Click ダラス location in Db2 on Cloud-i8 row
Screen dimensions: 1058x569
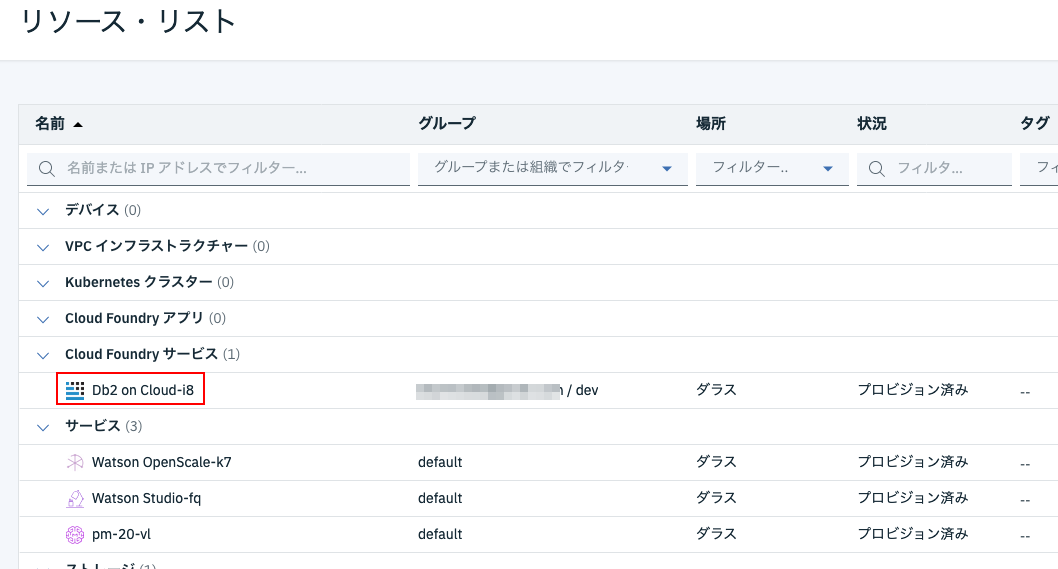(716, 390)
